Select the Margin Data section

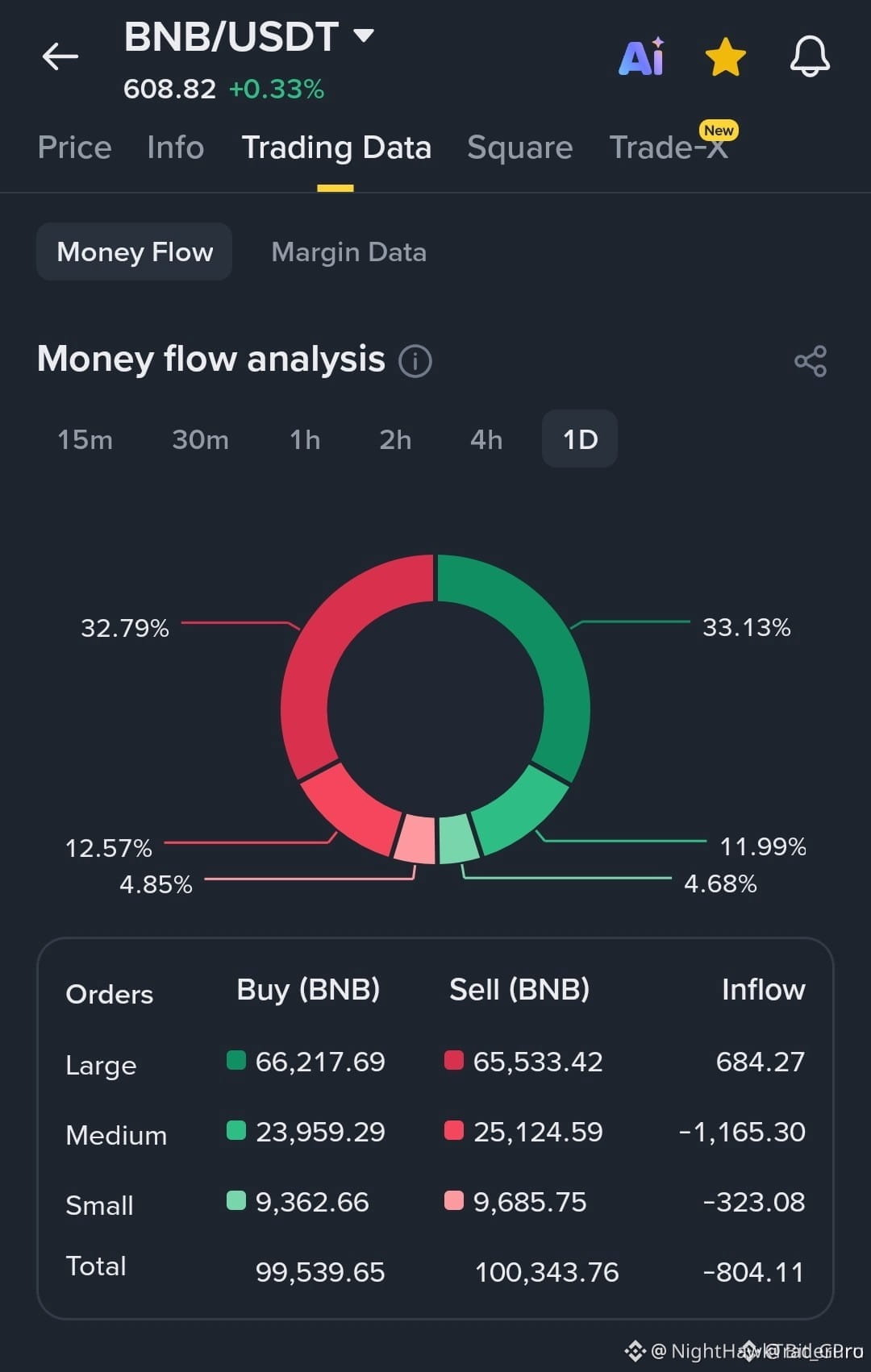[348, 252]
